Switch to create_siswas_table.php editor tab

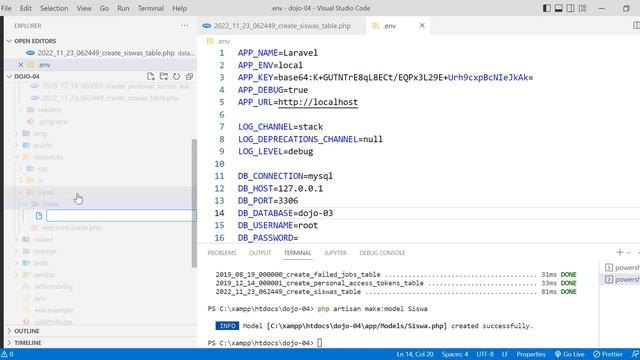pyautogui.click(x=282, y=25)
